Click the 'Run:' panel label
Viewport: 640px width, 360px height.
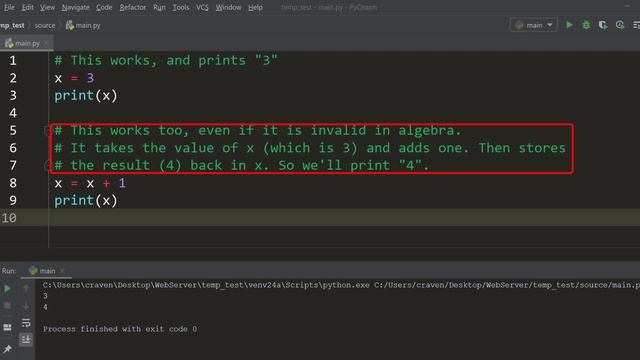[9, 271]
